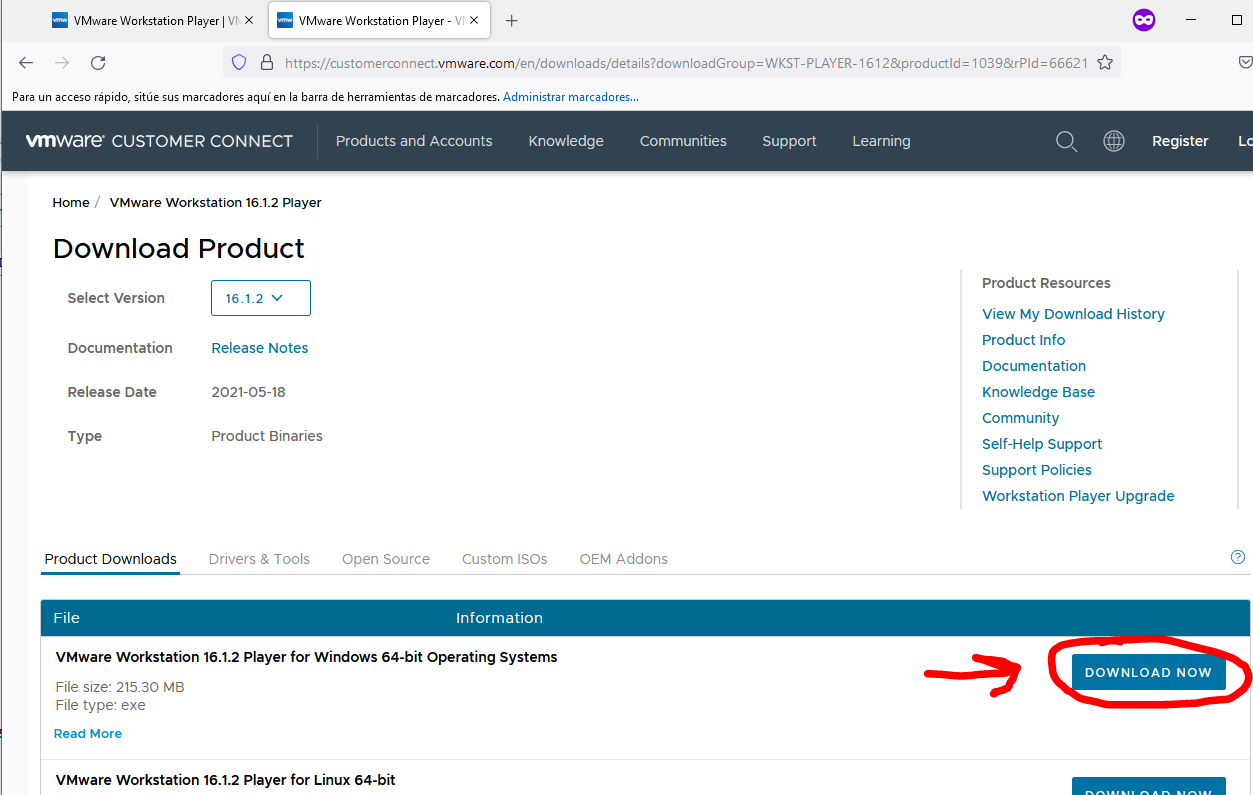Open Support Policies link
This screenshot has height=795, width=1253.
[x=1037, y=470]
